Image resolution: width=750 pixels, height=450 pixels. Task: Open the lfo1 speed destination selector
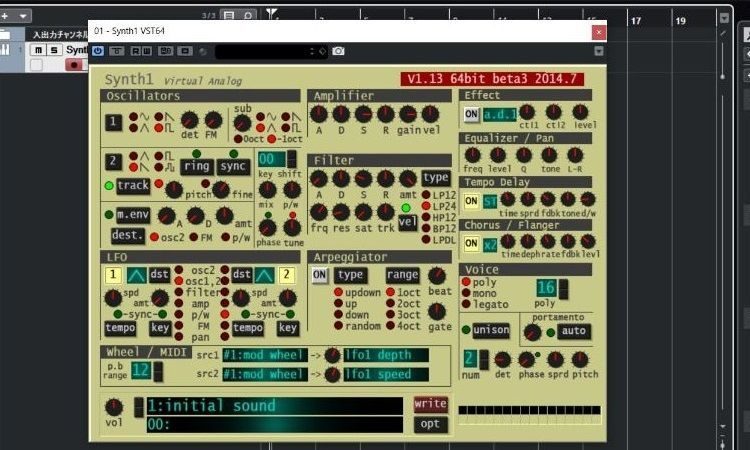click(x=386, y=374)
